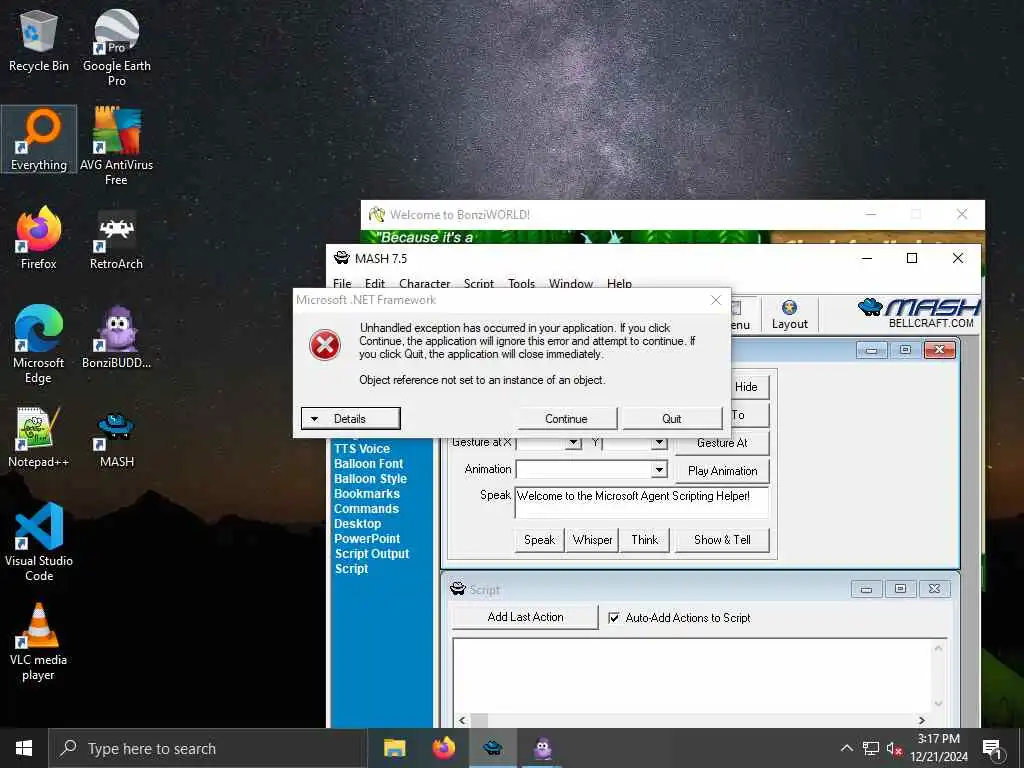
Task: Open the Character menu in MASH
Action: 424,283
